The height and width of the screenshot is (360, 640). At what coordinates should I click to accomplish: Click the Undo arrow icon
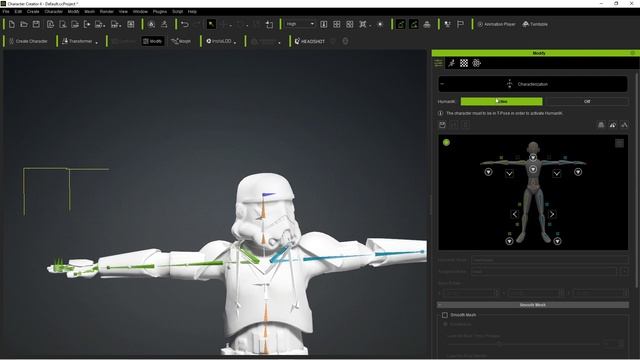click(185, 24)
